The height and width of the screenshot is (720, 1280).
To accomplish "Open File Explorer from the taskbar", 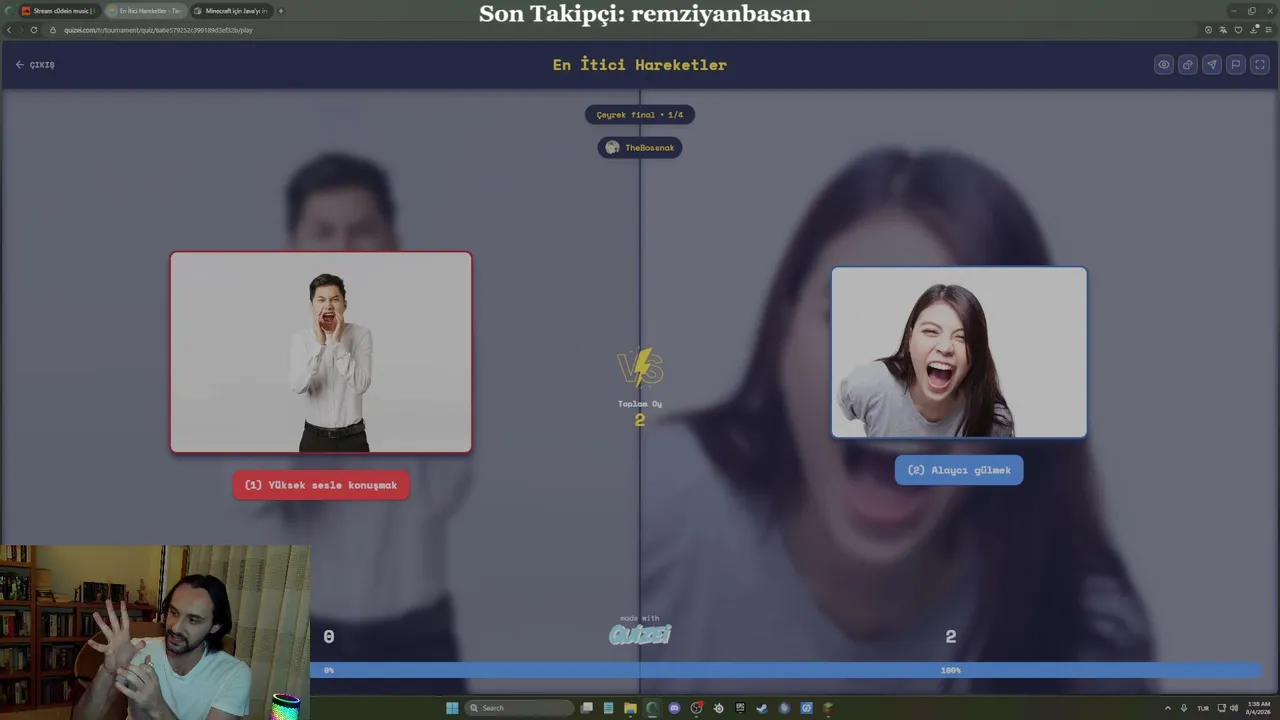I will (630, 708).
